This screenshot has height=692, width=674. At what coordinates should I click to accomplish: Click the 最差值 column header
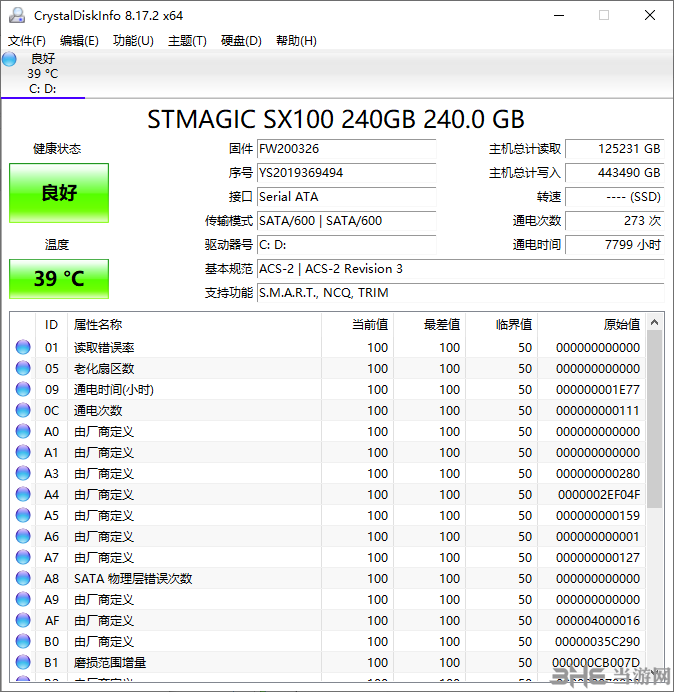429,325
